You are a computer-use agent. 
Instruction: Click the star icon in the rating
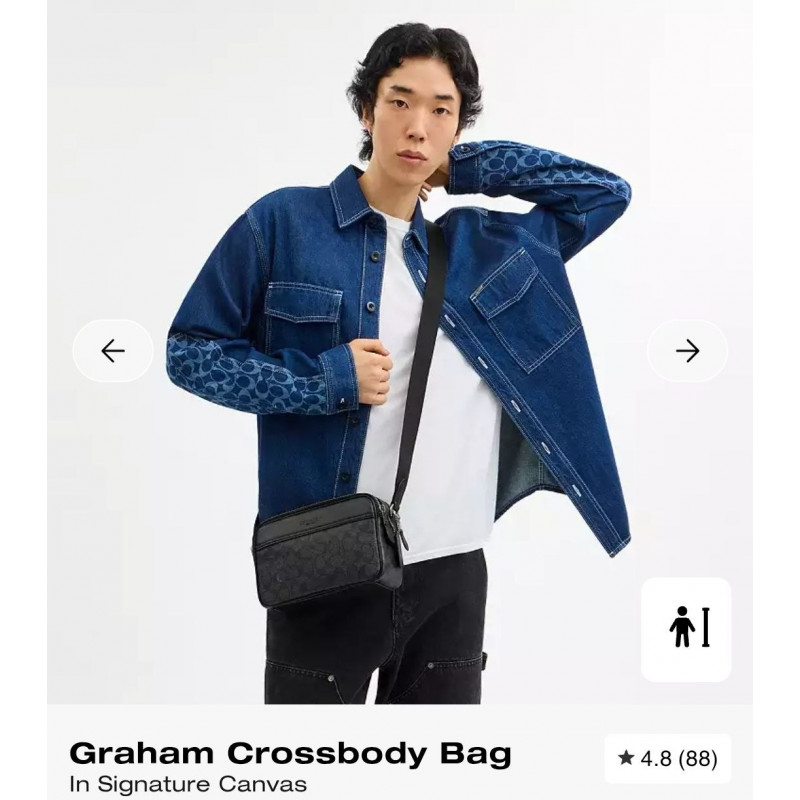(x=626, y=758)
